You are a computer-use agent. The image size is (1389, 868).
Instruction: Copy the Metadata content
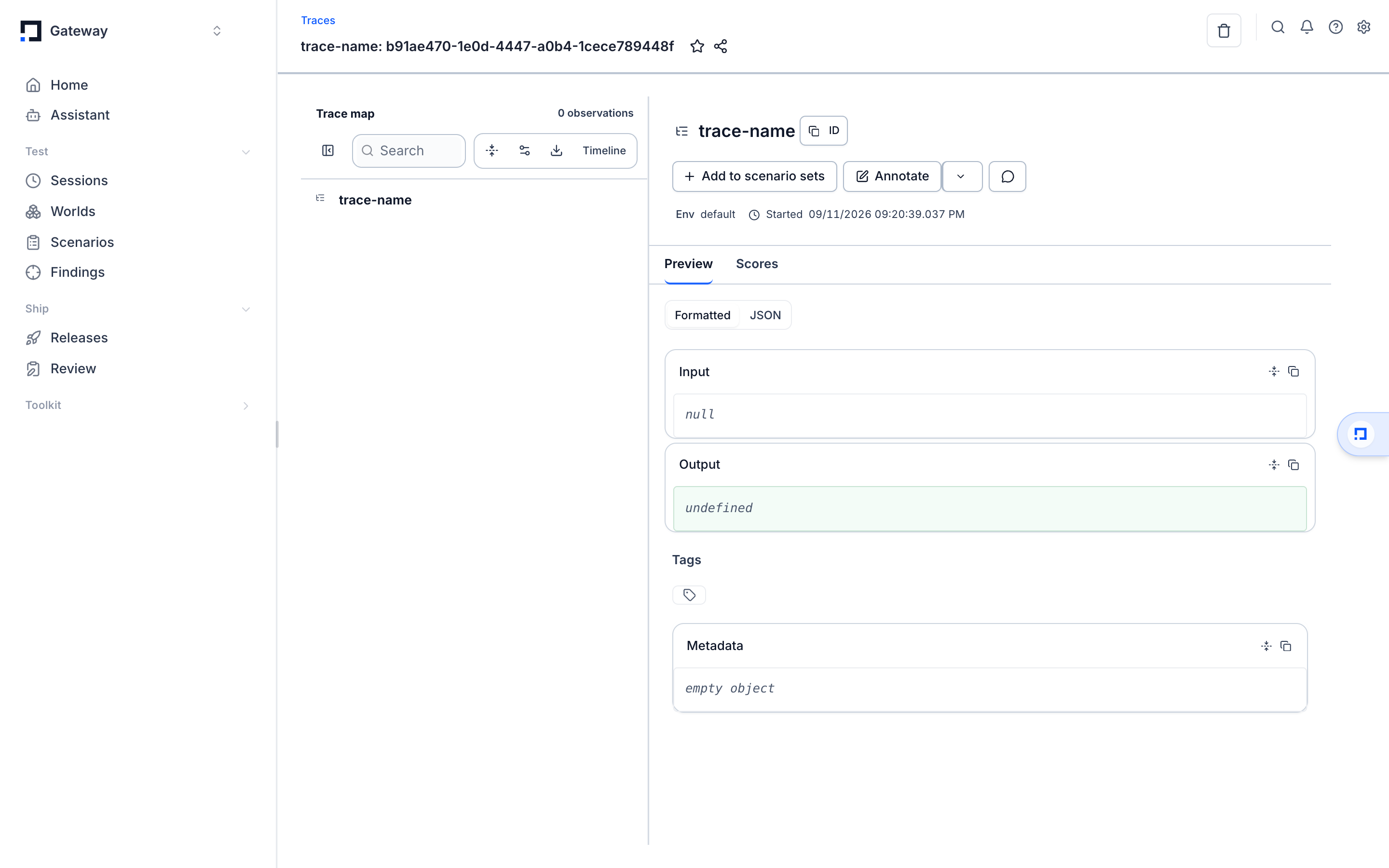pyautogui.click(x=1286, y=646)
